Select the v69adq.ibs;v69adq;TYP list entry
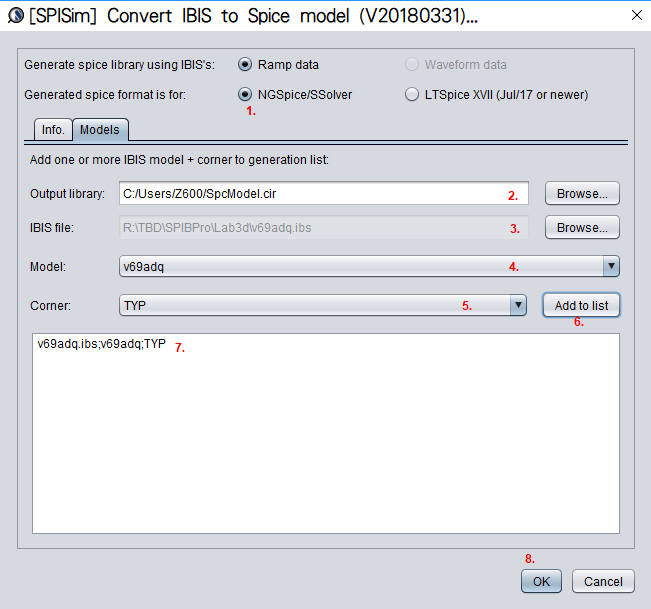Image resolution: width=651 pixels, height=609 pixels. point(102,344)
